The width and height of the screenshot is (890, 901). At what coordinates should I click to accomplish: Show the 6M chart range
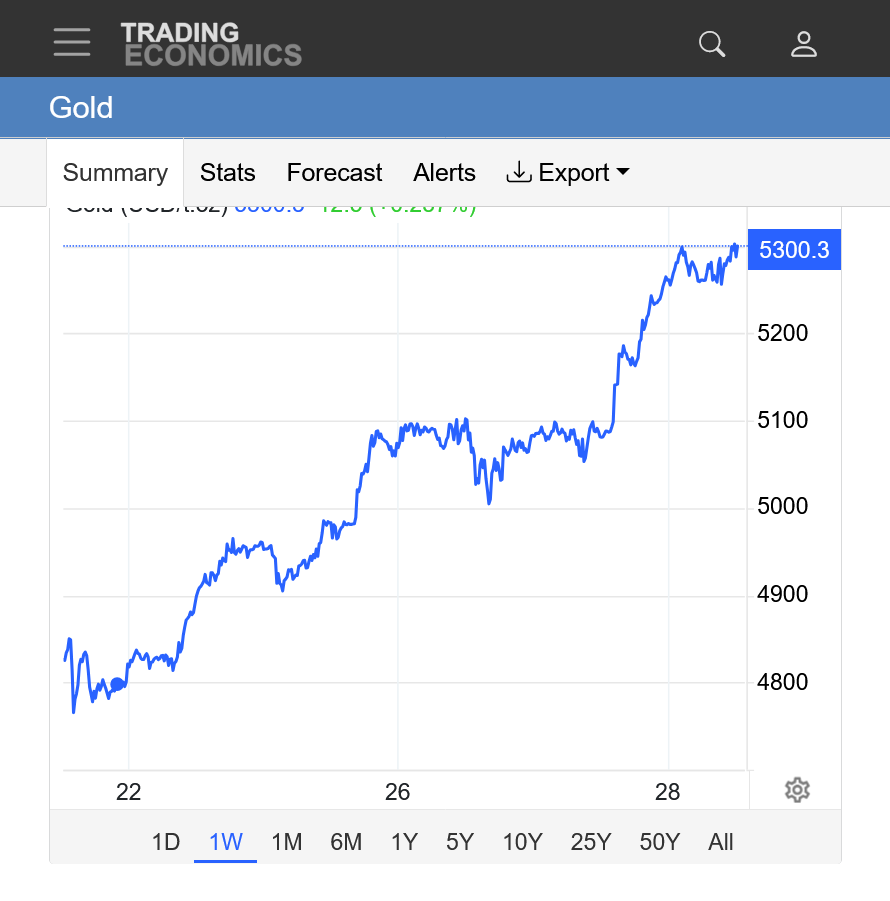[346, 842]
